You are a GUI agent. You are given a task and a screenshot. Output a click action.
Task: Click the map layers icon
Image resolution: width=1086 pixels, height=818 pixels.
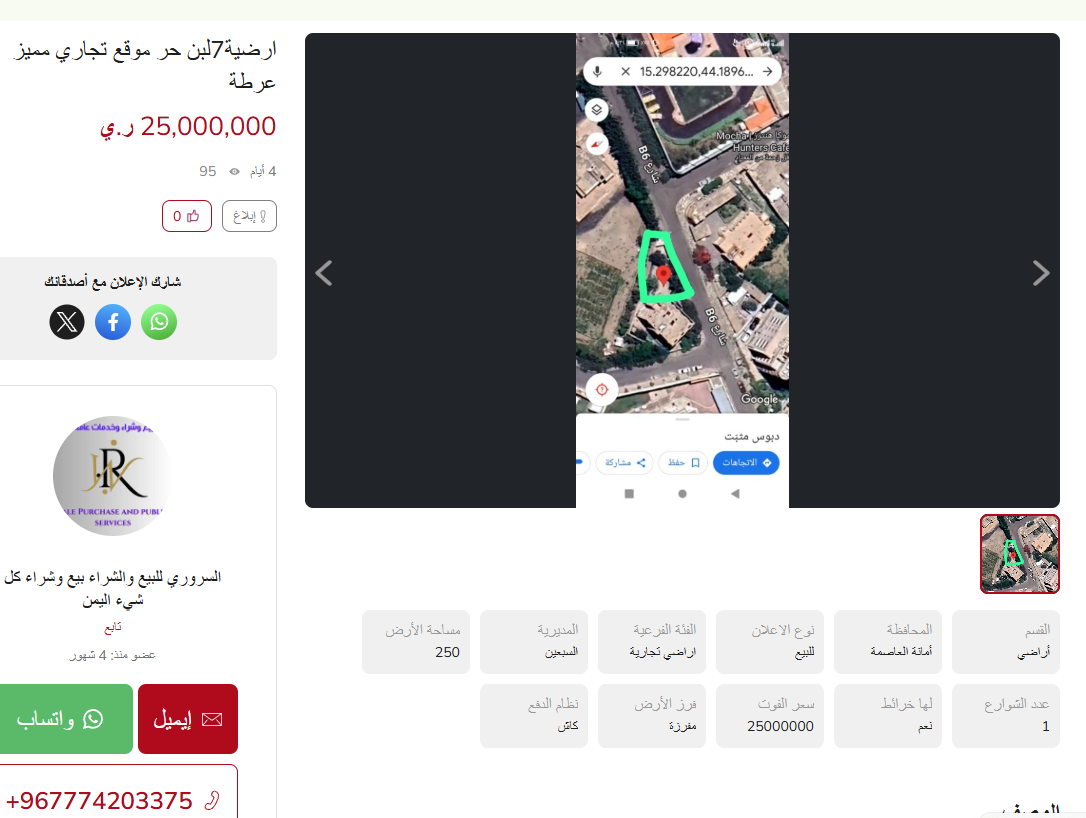[597, 109]
